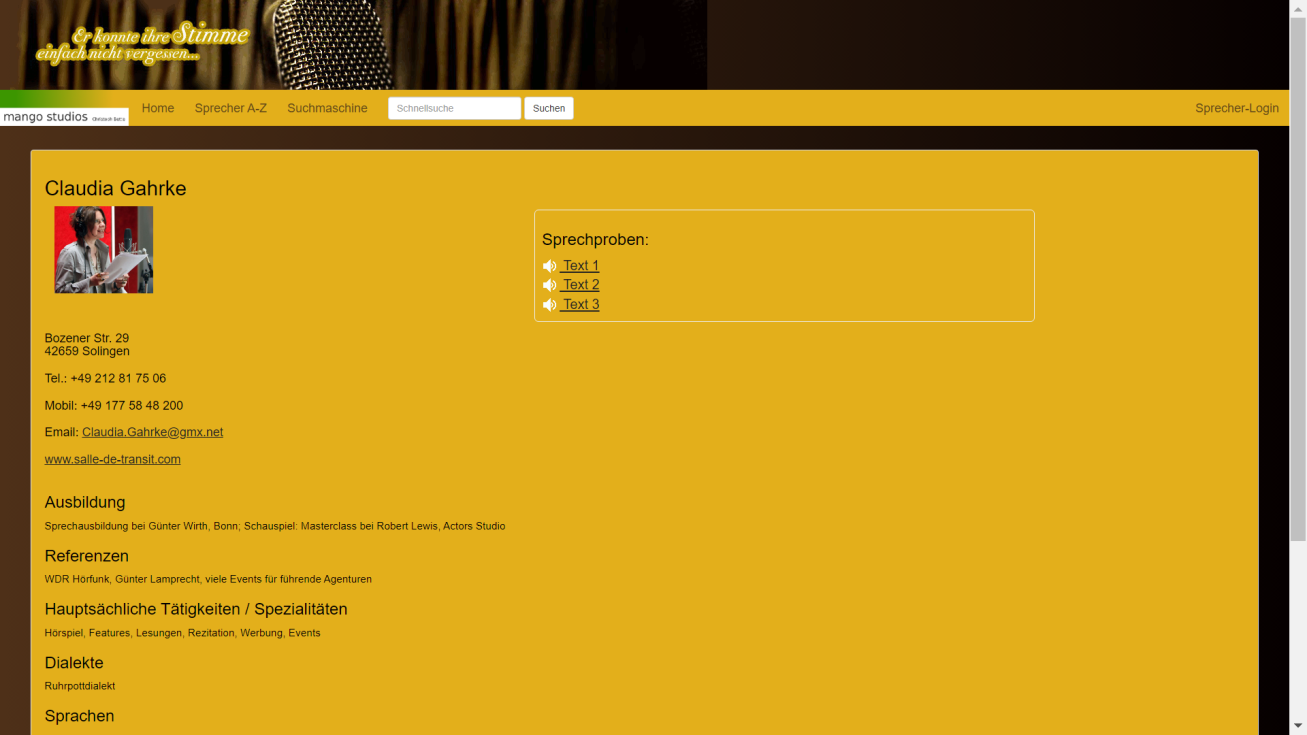
Task: Click the Ausbildung heading
Action: (x=85, y=502)
